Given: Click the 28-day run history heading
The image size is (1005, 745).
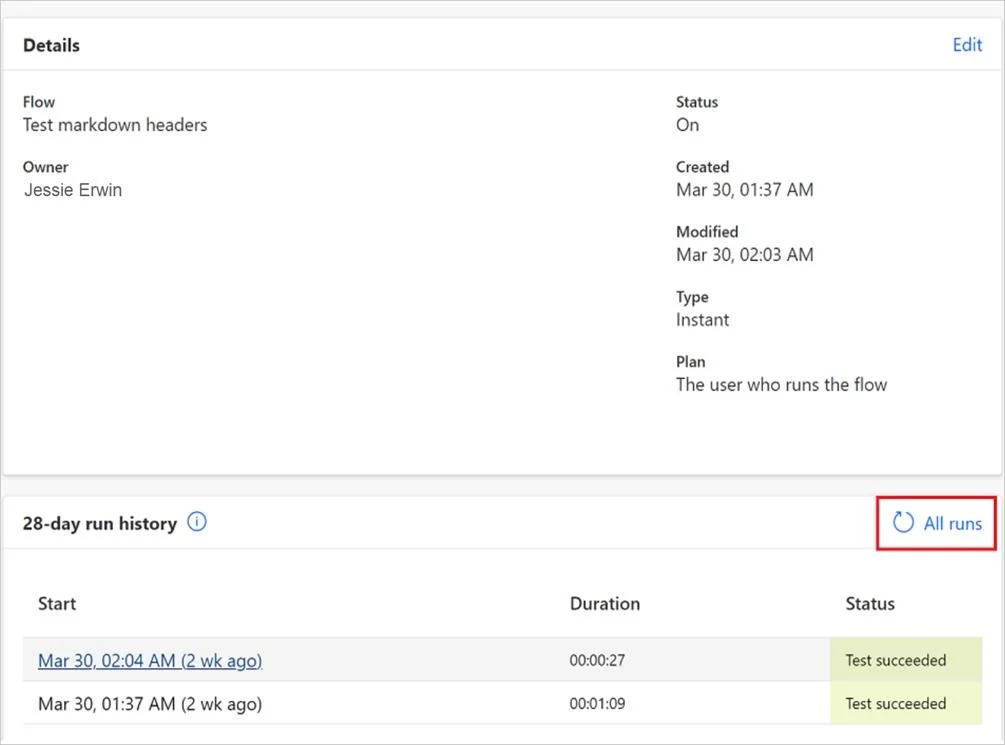Looking at the screenshot, I should tap(99, 523).
